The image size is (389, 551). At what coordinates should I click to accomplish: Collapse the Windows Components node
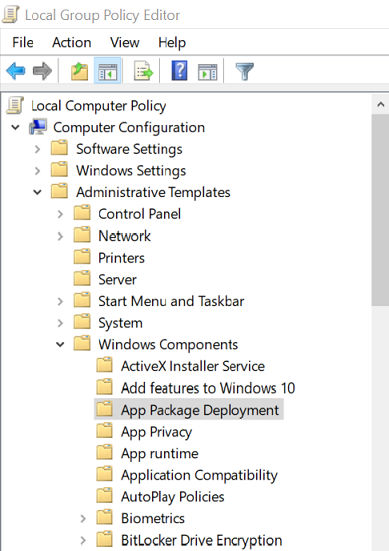(x=60, y=345)
